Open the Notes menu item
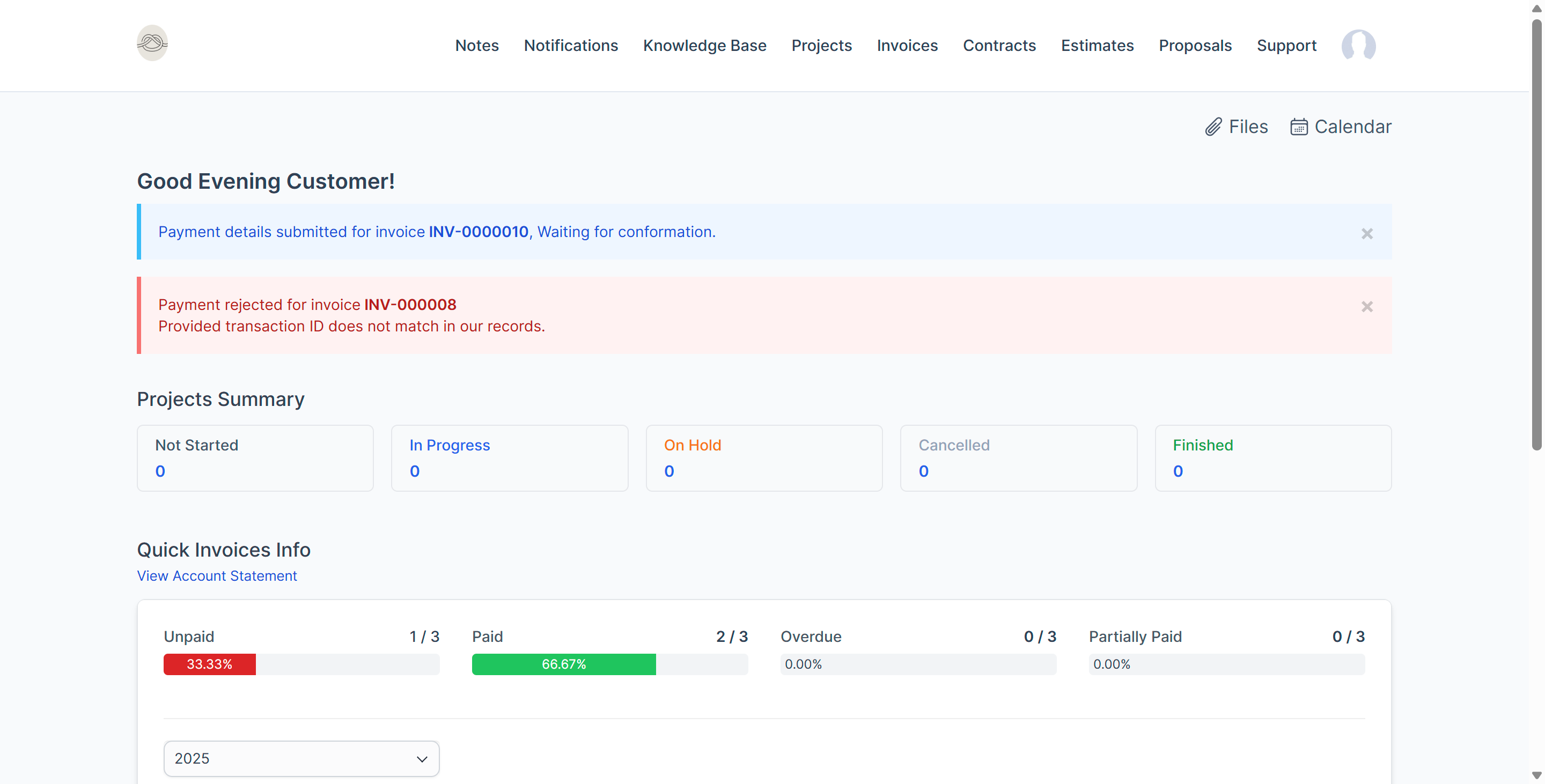This screenshot has width=1545, height=784. 476,46
